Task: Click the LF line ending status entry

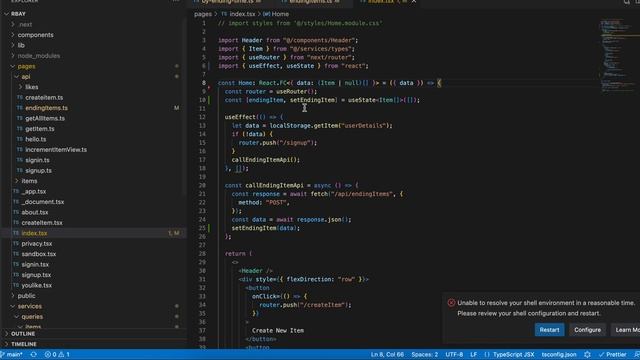Action: point(473,354)
